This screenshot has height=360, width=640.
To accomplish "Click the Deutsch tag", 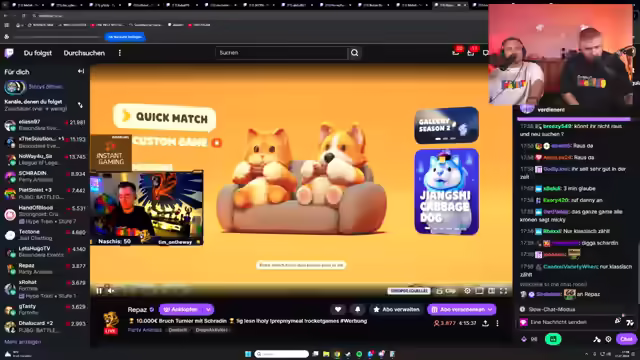I will [178, 330].
